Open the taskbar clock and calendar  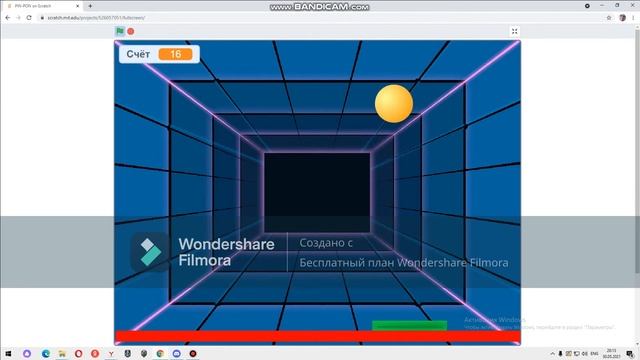(611, 353)
